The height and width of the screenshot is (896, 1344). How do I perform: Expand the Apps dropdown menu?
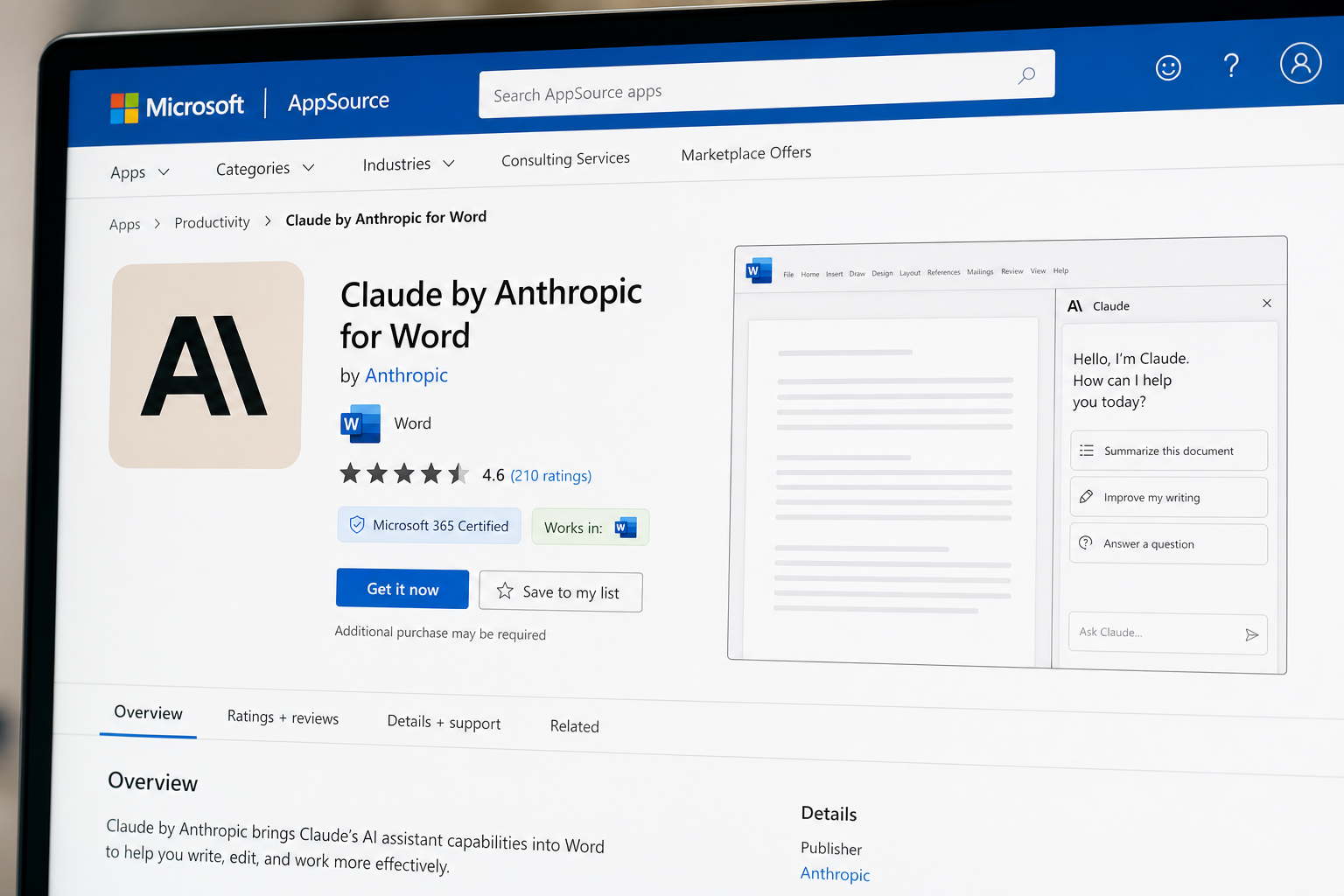[x=140, y=172]
